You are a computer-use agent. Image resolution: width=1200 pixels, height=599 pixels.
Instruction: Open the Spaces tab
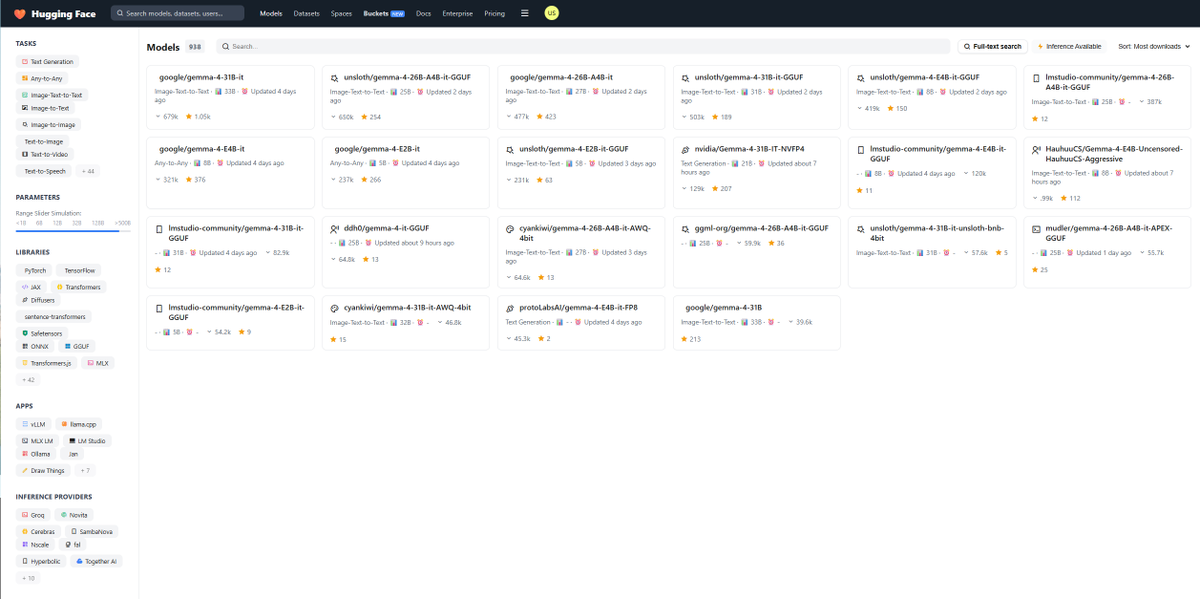[342, 13]
